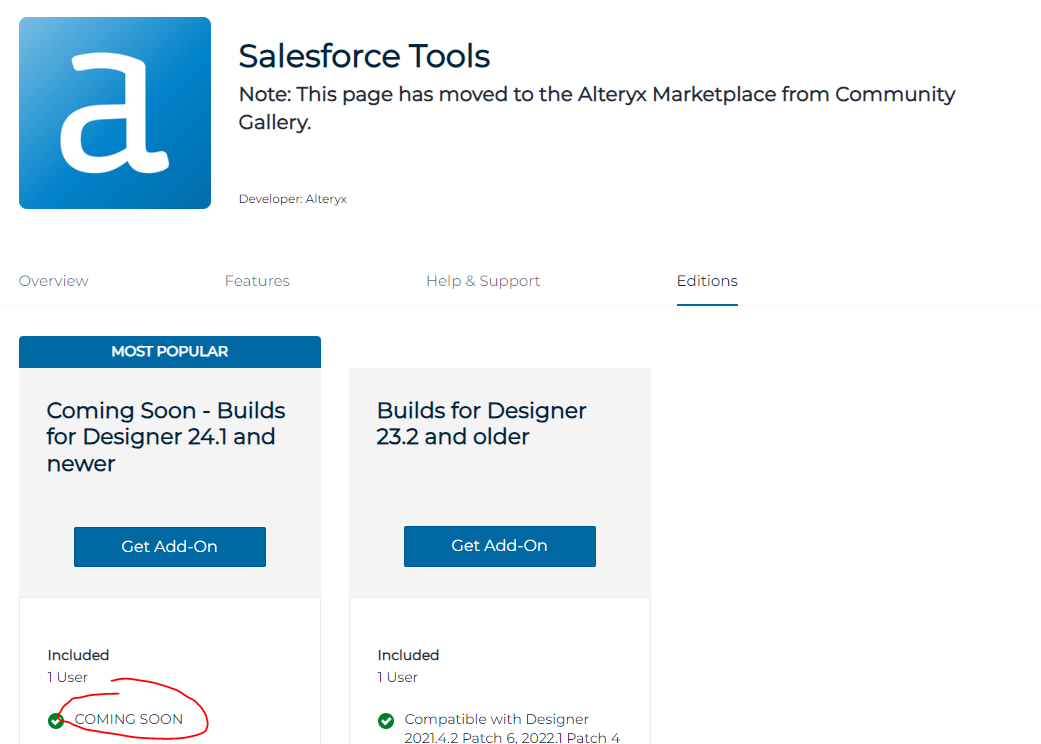Click the Alteryx app logo icon
This screenshot has height=744, width=1041.
click(x=114, y=112)
